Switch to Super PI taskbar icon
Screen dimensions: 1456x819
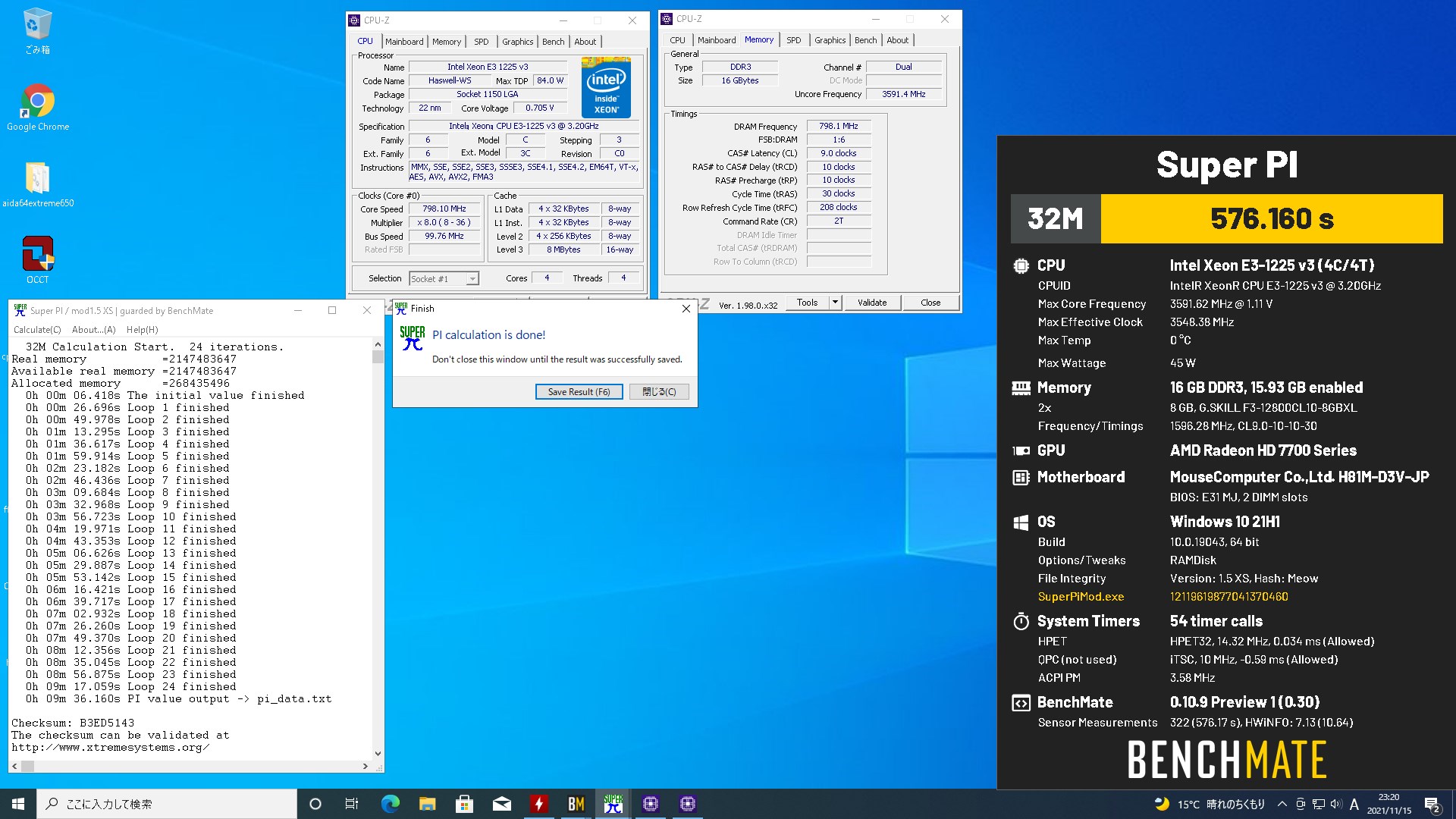(x=613, y=804)
